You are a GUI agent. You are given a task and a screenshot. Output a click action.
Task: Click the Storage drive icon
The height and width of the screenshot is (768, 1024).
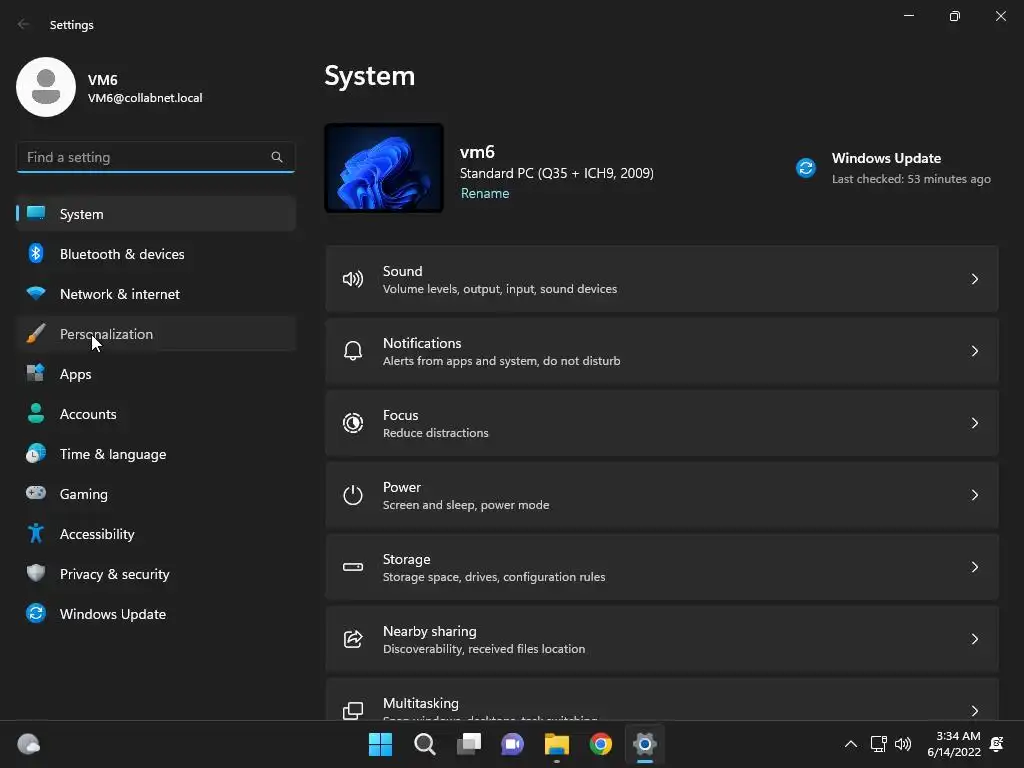point(353,567)
